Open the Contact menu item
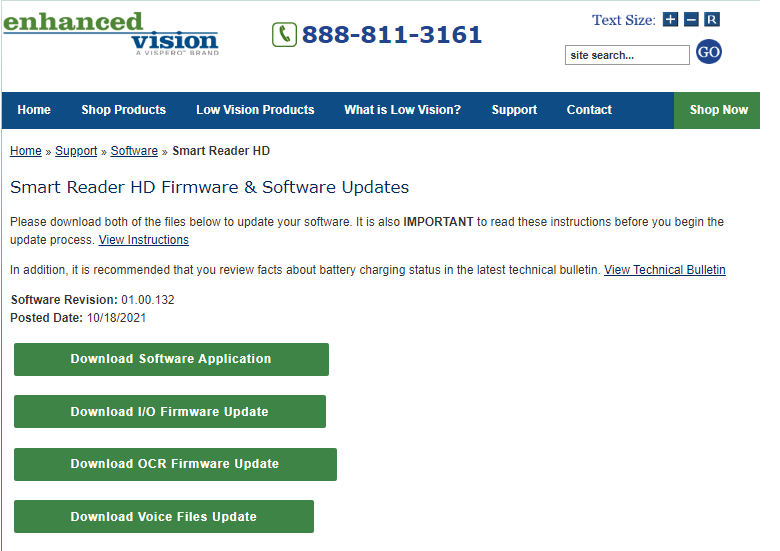Image resolution: width=780 pixels, height=551 pixels. 589,110
